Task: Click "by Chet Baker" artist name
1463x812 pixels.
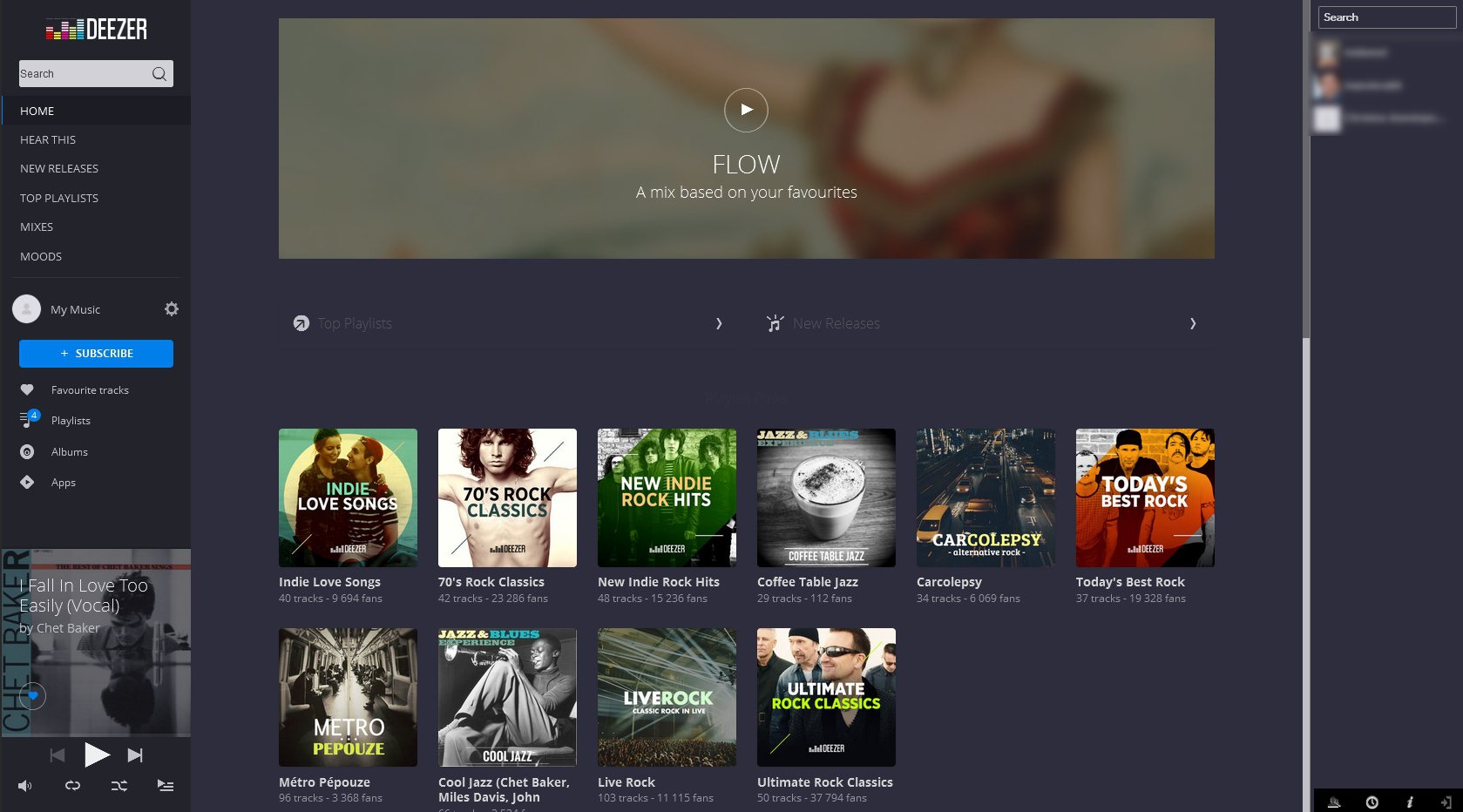Action: 59,628
